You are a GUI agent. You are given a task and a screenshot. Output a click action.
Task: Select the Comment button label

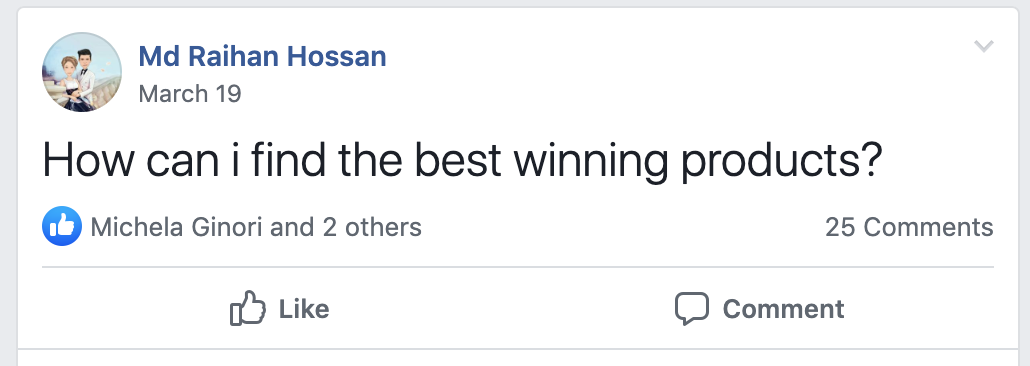pos(783,309)
